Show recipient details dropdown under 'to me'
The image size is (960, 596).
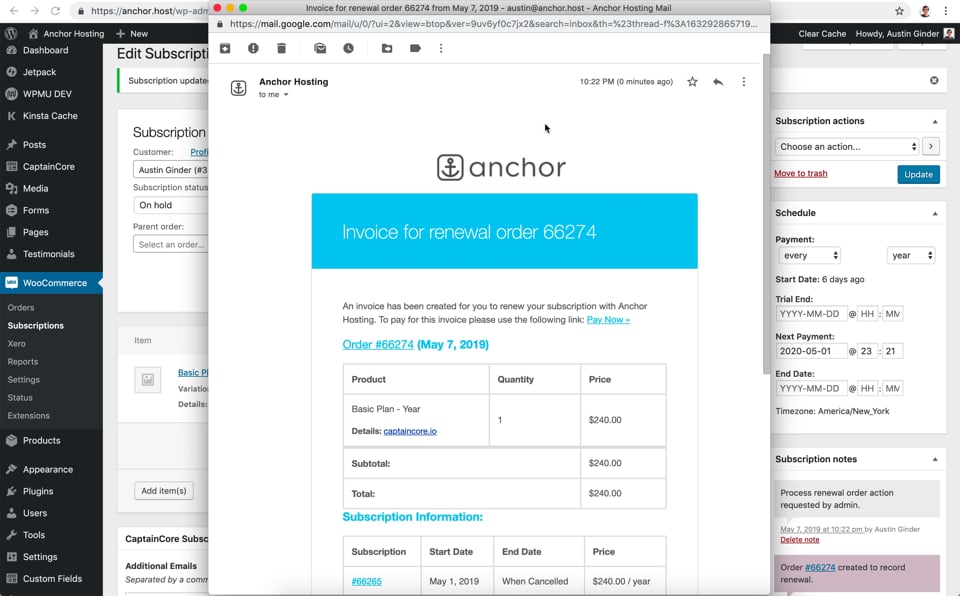click(x=286, y=95)
